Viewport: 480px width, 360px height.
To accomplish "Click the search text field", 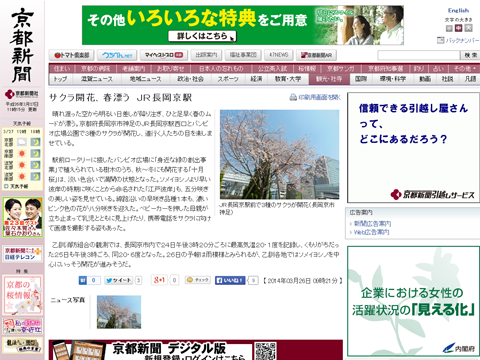I will click(419, 55).
